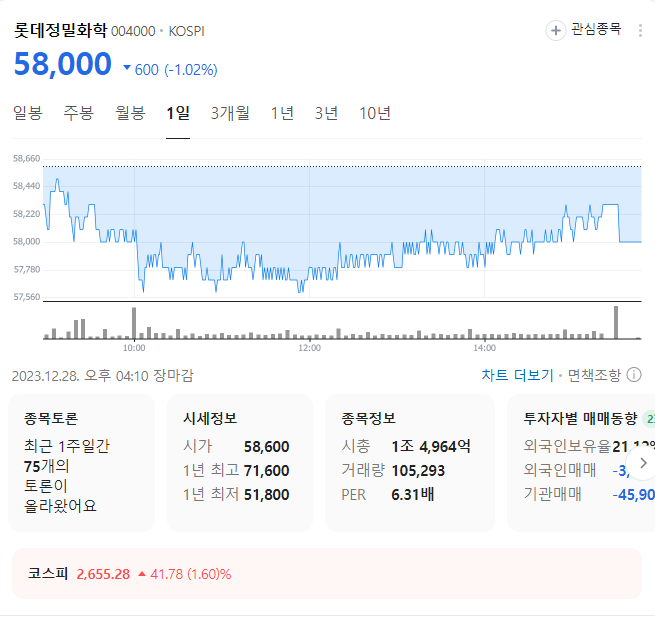Image resolution: width=655 pixels, height=617 pixels.
Task: Switch to the 월봉 chart tab
Action: 130,113
